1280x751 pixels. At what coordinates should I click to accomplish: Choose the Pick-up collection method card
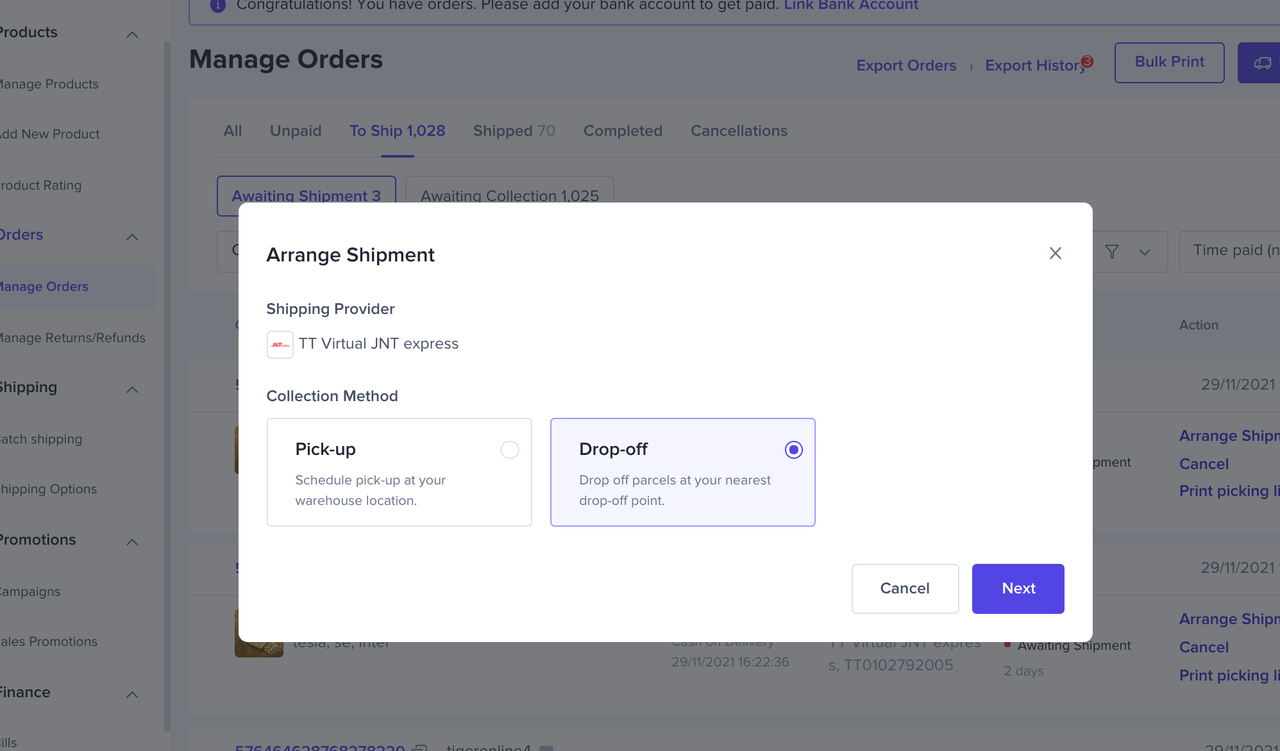click(399, 472)
